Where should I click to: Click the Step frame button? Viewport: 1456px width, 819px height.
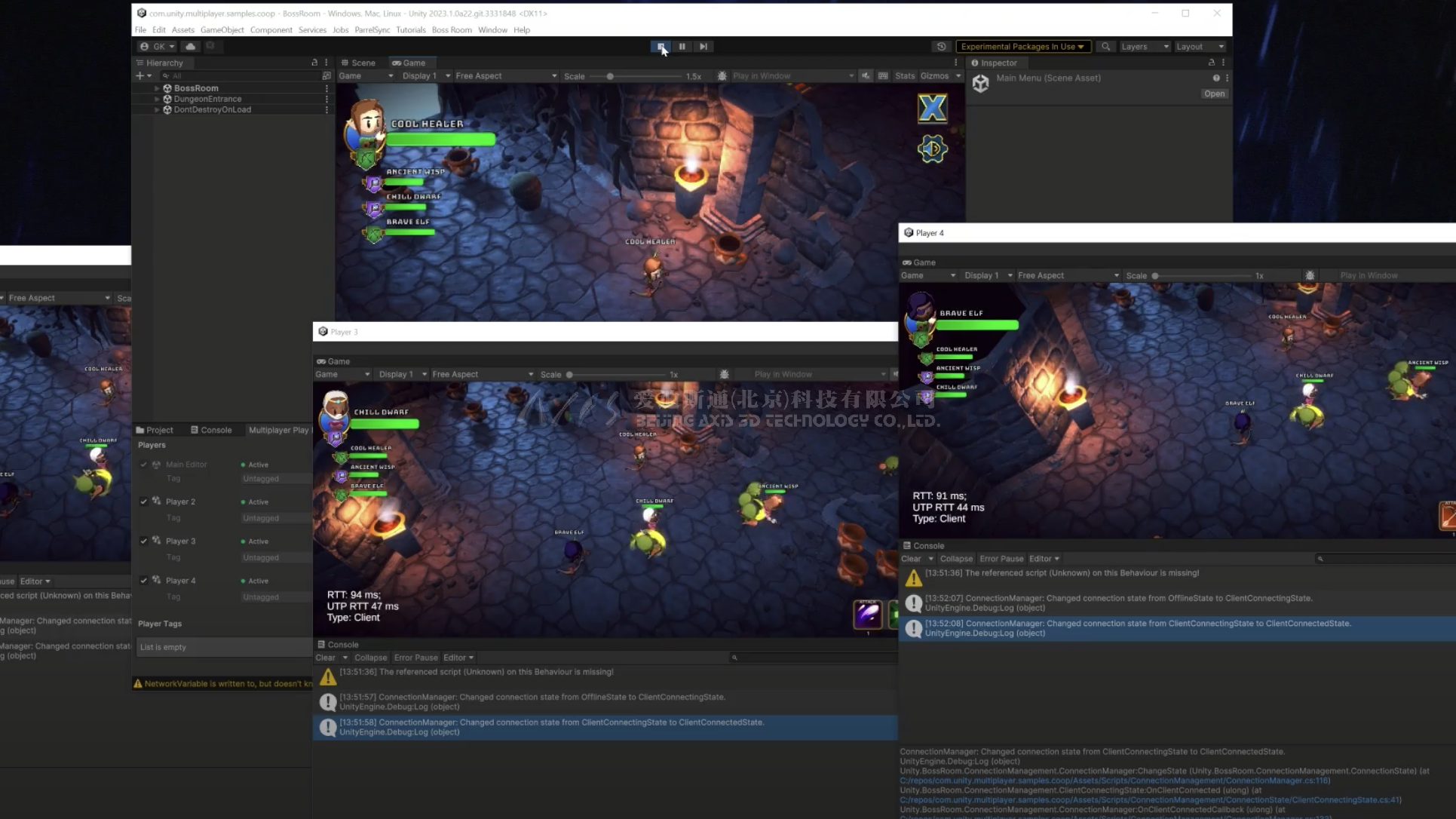703,47
